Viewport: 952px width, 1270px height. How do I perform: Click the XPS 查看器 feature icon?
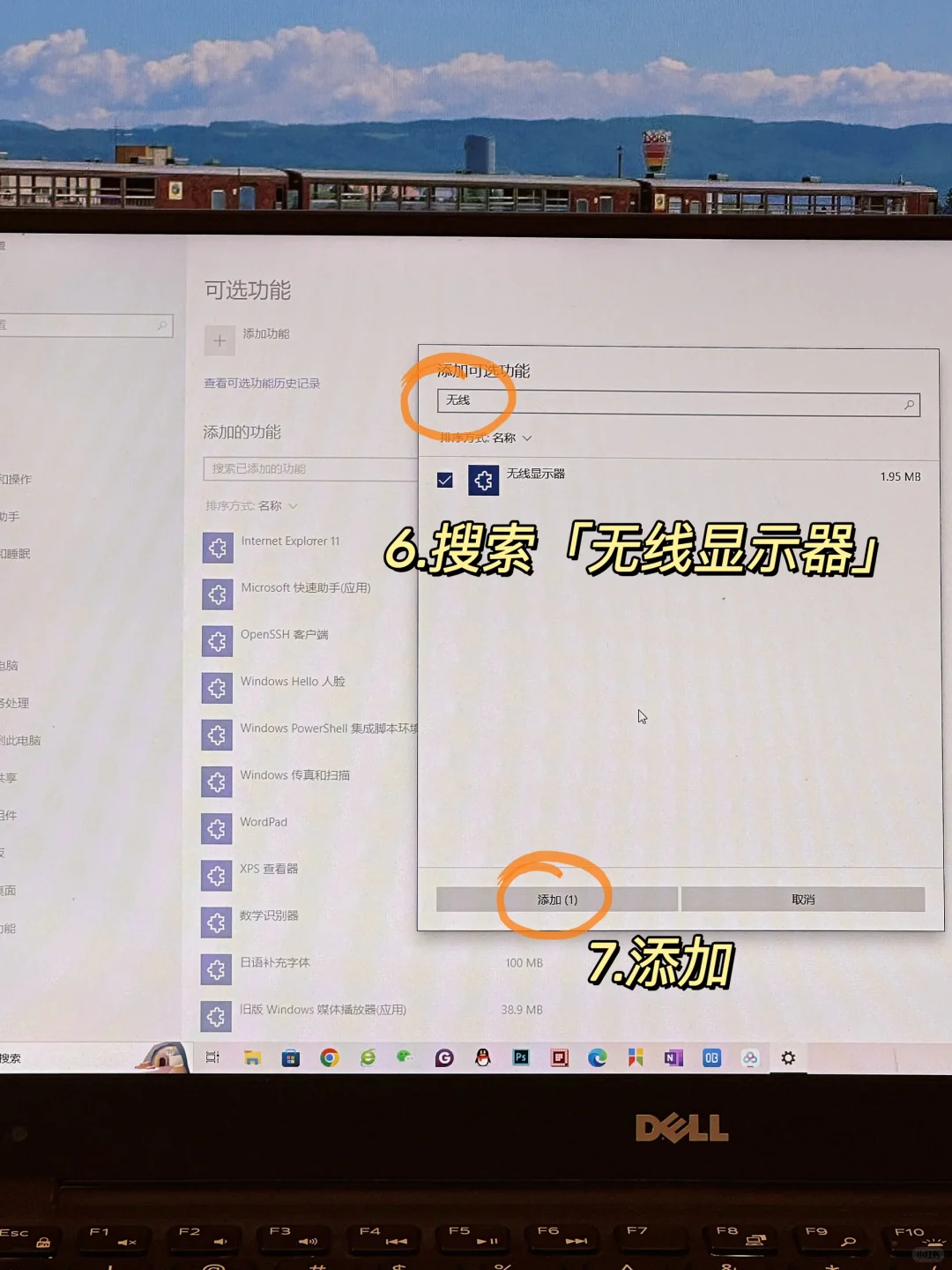pos(217,875)
